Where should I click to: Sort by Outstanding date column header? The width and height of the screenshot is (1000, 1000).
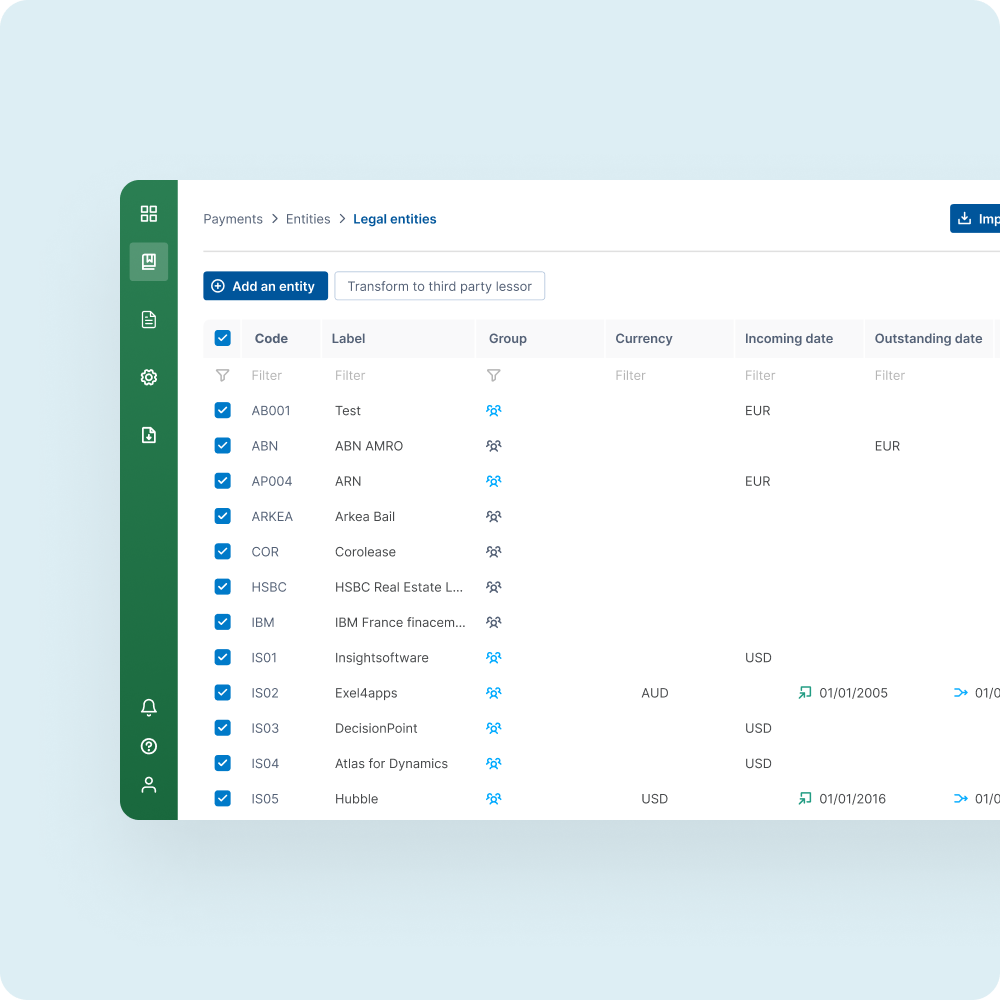(928, 339)
